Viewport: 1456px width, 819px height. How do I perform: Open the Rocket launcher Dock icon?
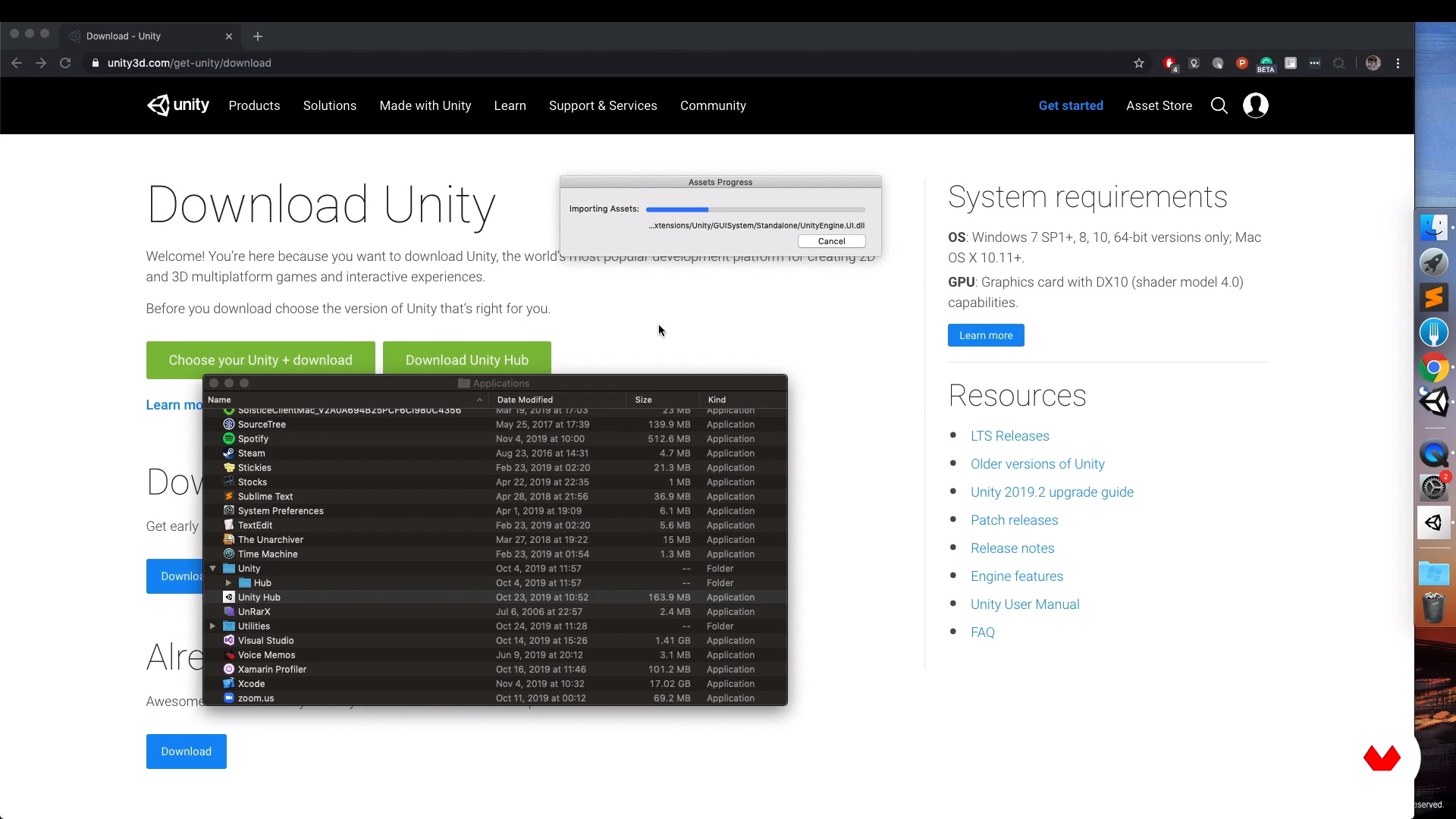coord(1433,262)
